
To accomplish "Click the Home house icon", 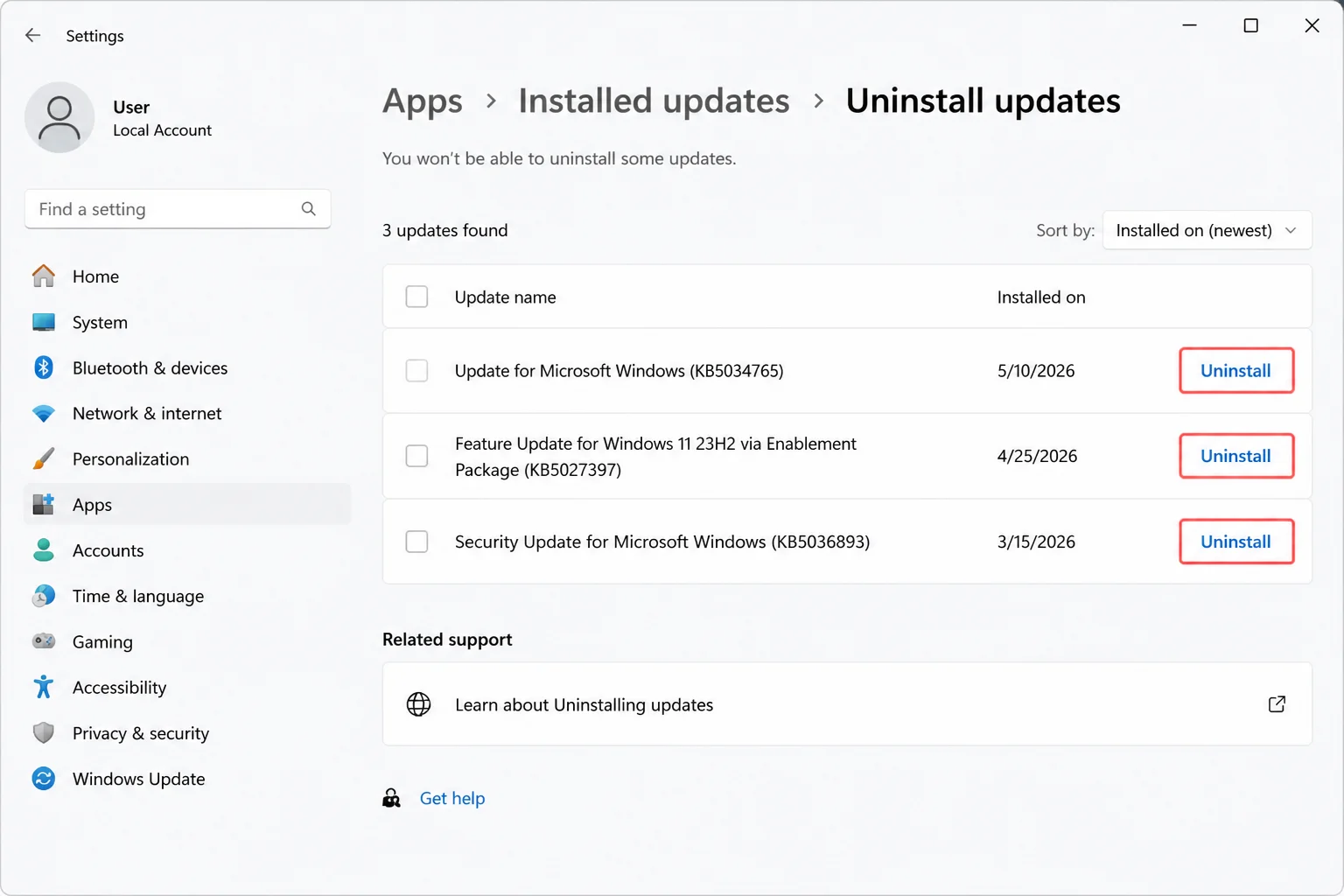I will coord(44,276).
